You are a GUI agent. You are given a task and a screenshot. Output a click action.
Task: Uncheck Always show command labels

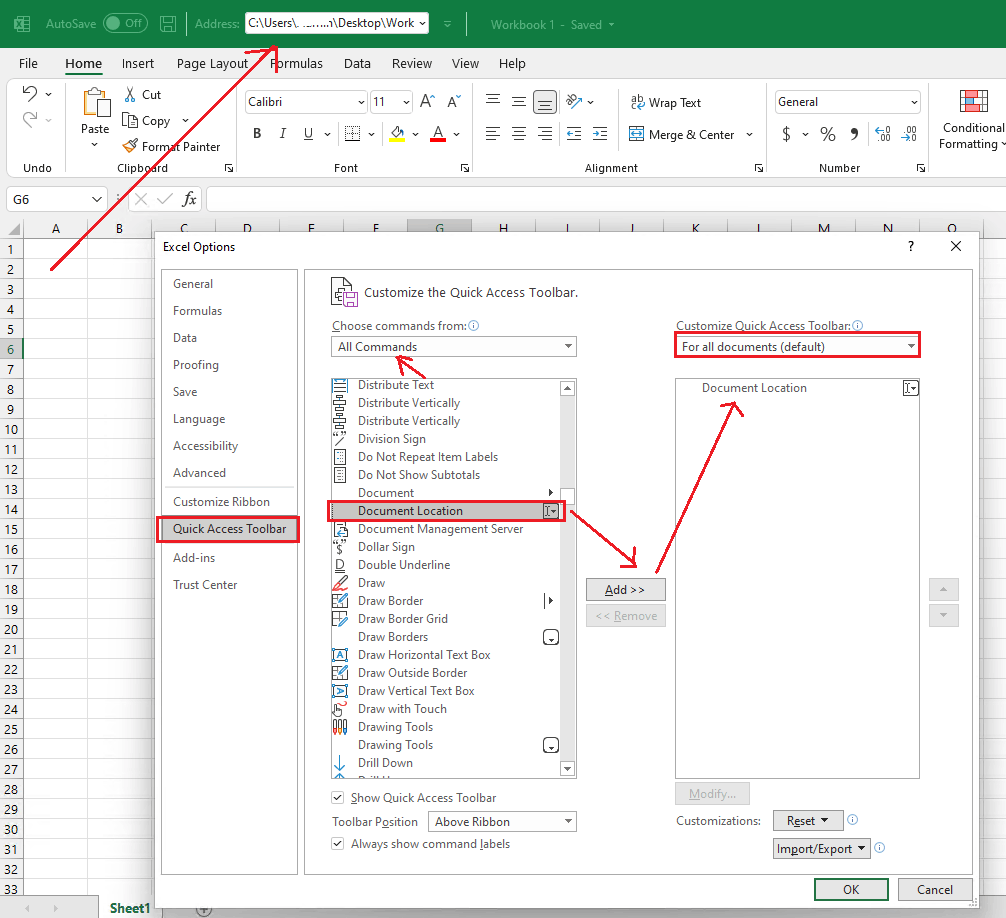[x=337, y=844]
